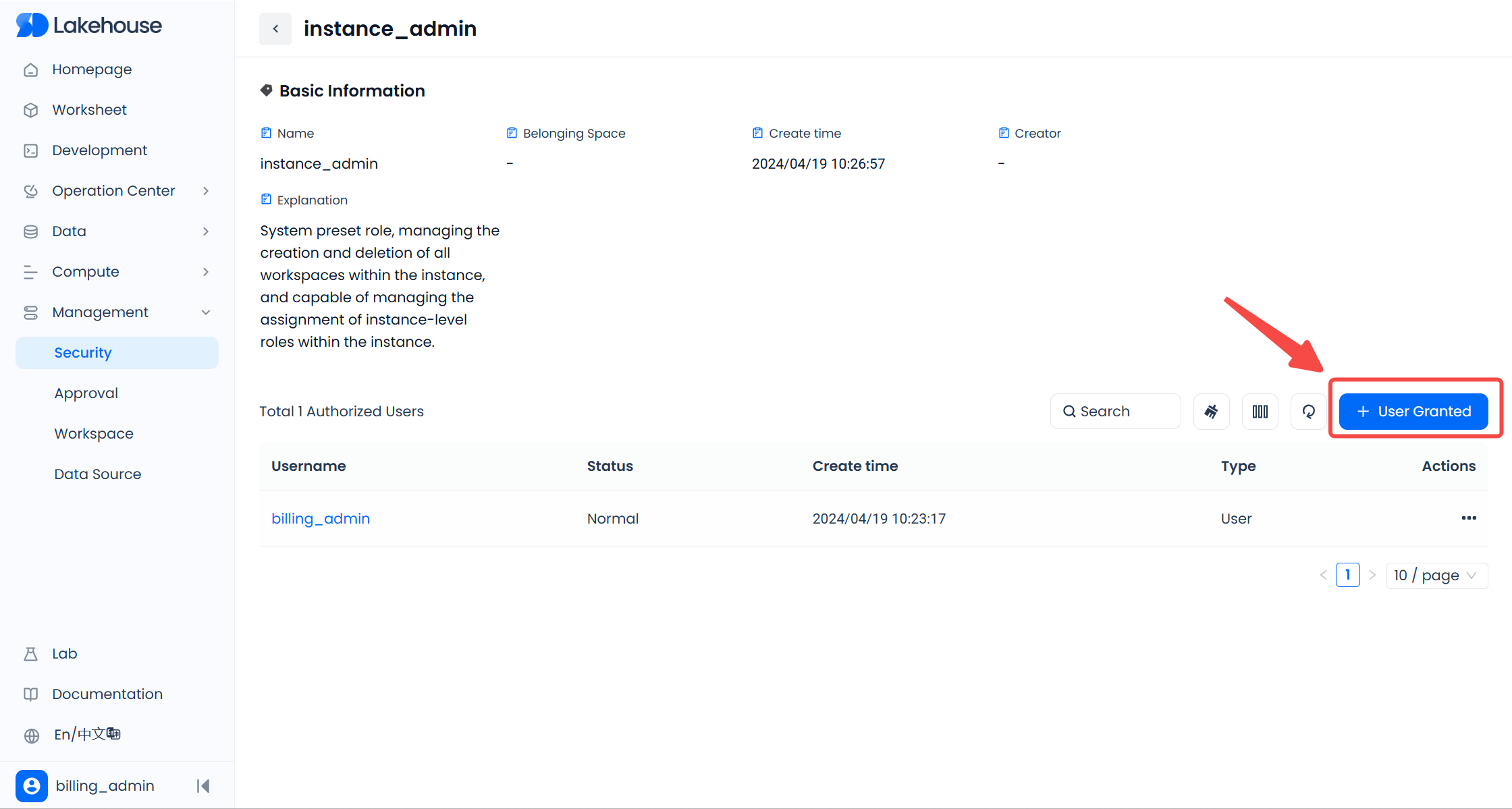Expand the Operation Center menu
1512x809 pixels.
[x=113, y=191]
